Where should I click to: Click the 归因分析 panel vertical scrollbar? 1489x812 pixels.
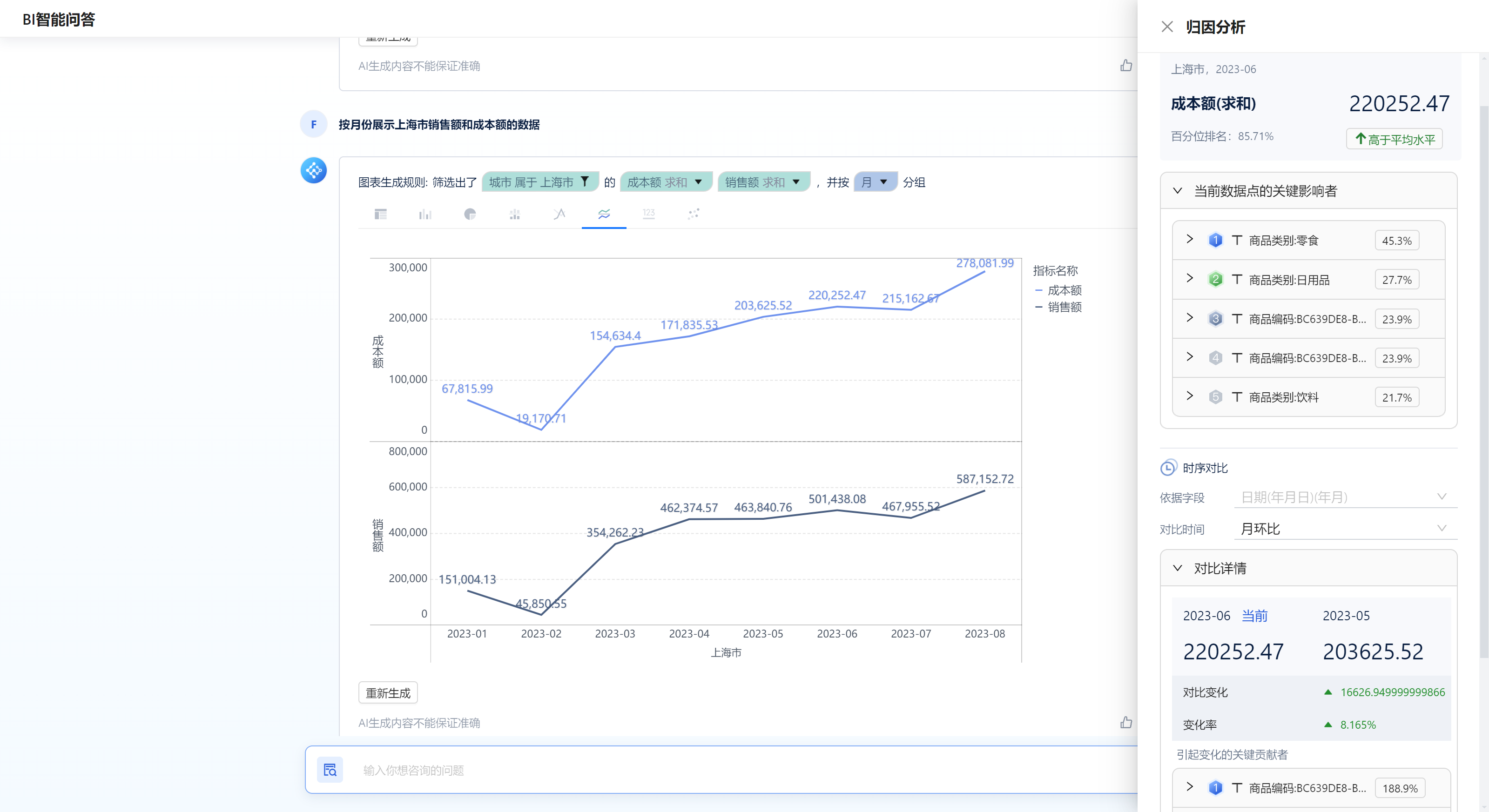pyautogui.click(x=1483, y=382)
